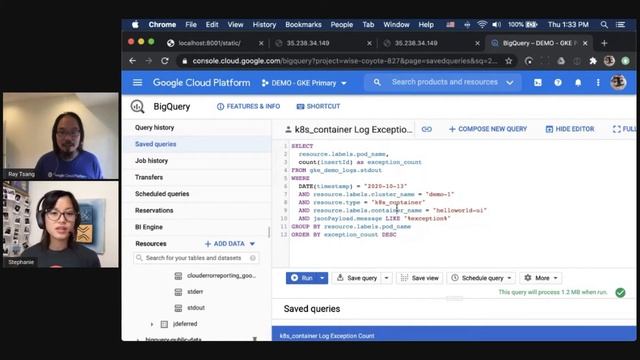Expand the search bar chevron dropdown
This screenshot has width=640, height=360.
tap(510, 82)
